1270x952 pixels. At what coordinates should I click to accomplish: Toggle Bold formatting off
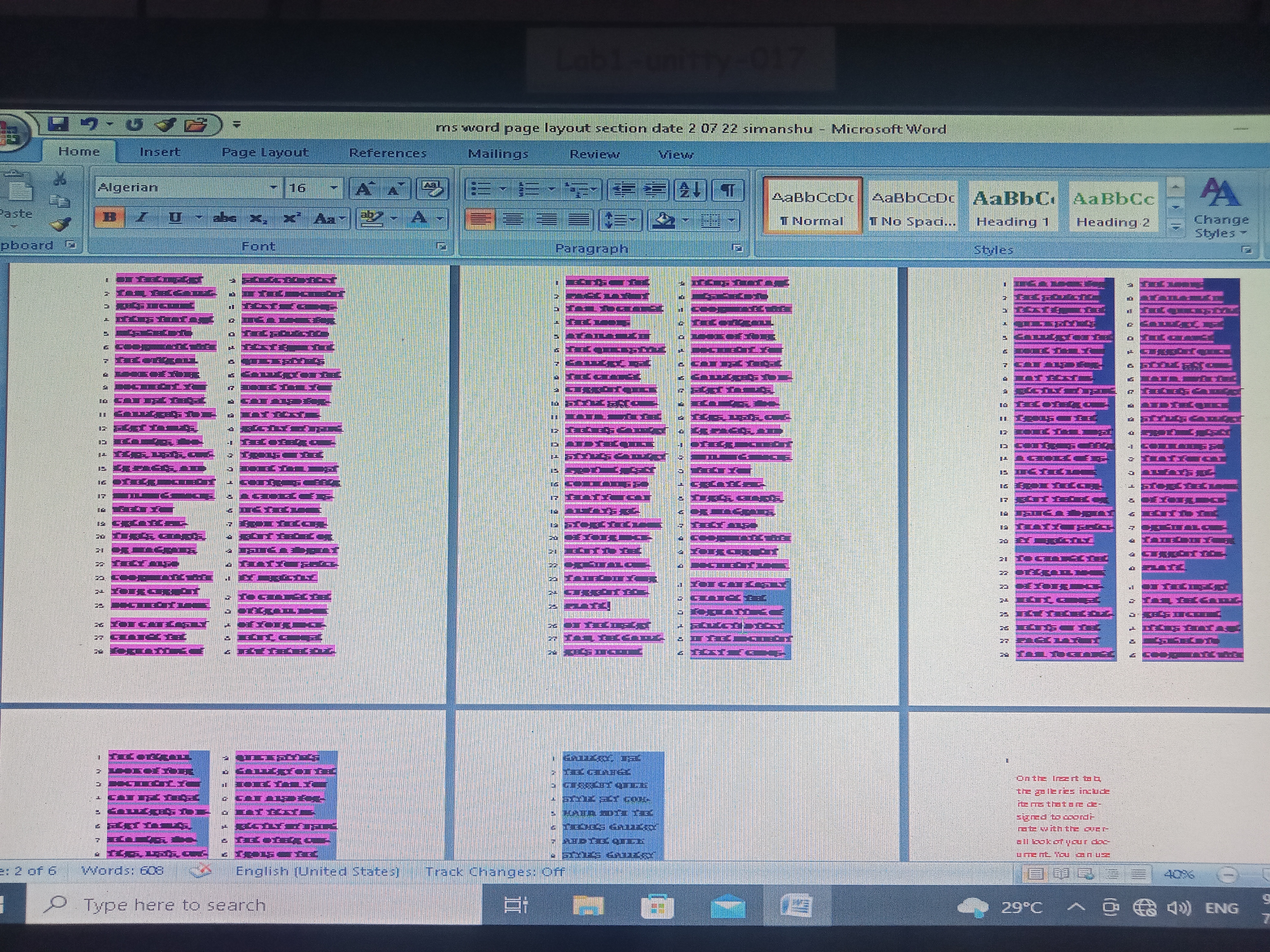point(110,218)
